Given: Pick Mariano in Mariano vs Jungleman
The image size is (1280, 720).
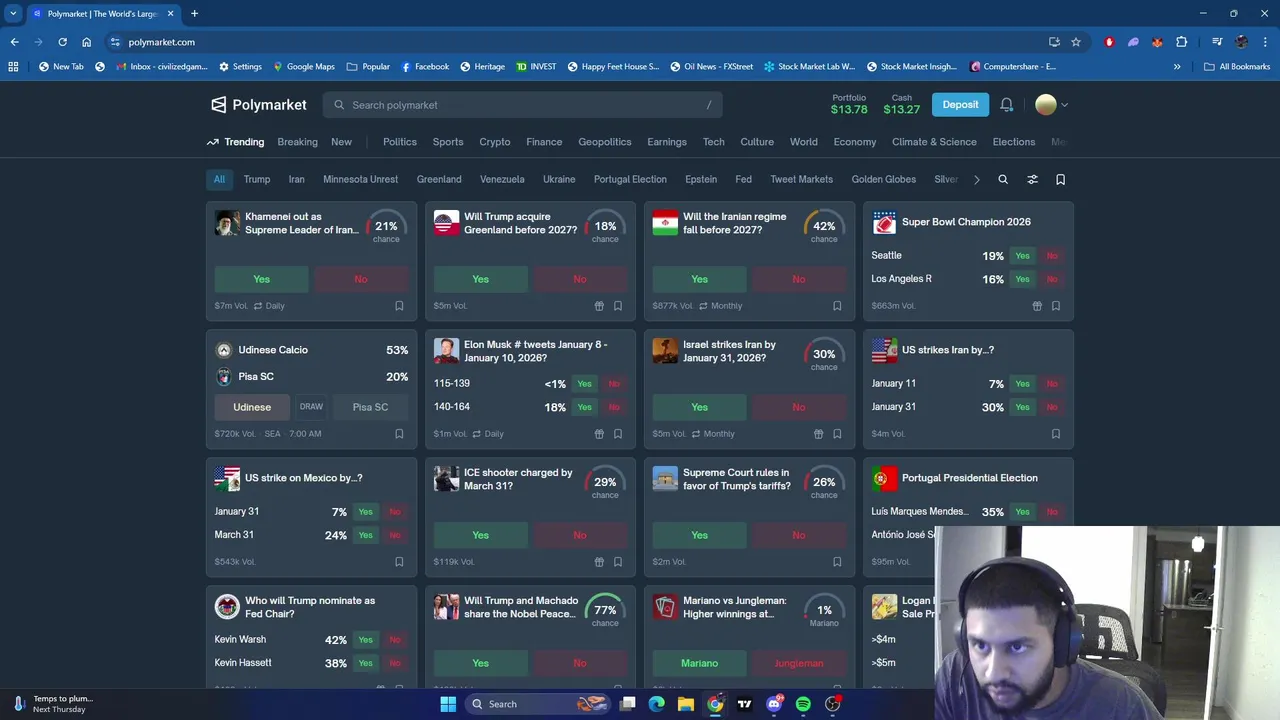Looking at the screenshot, I should click(700, 663).
